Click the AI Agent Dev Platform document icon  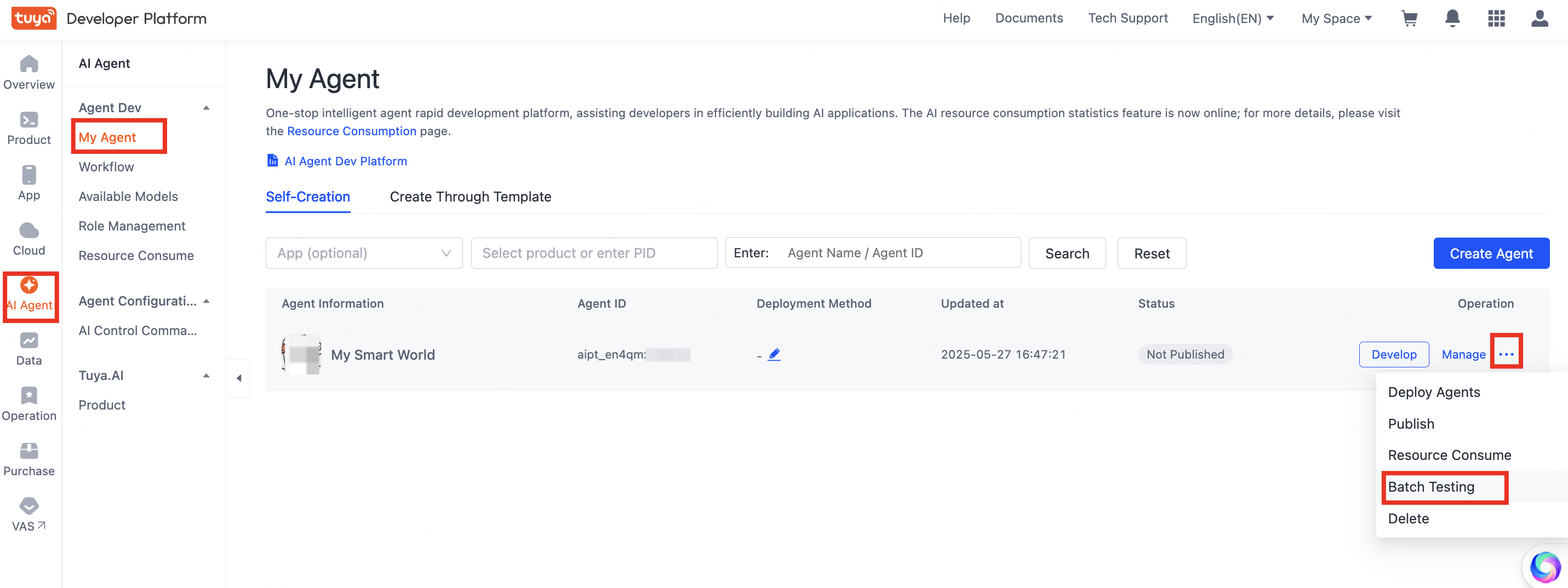(272, 160)
